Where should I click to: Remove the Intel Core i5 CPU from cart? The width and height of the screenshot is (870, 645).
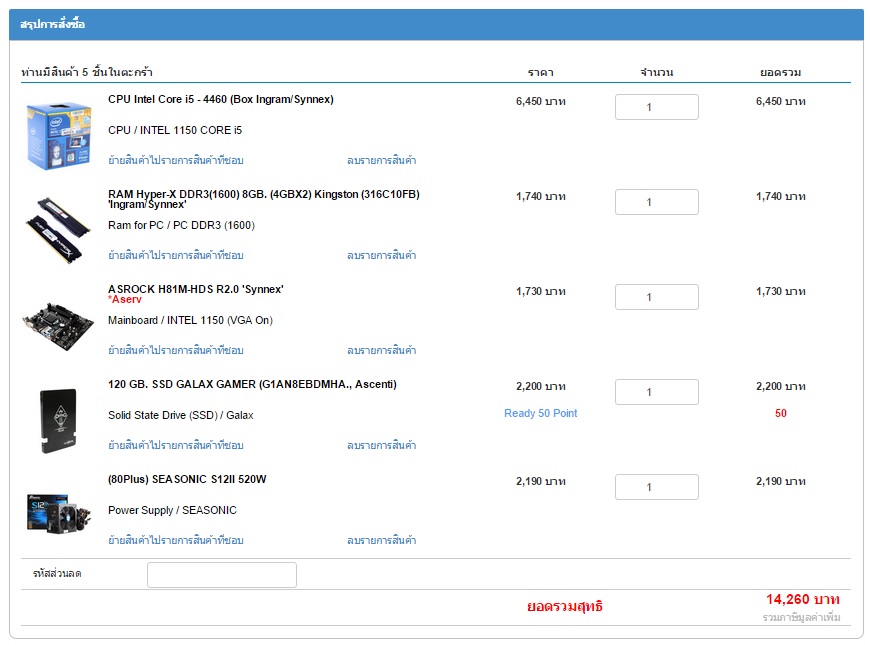382,160
